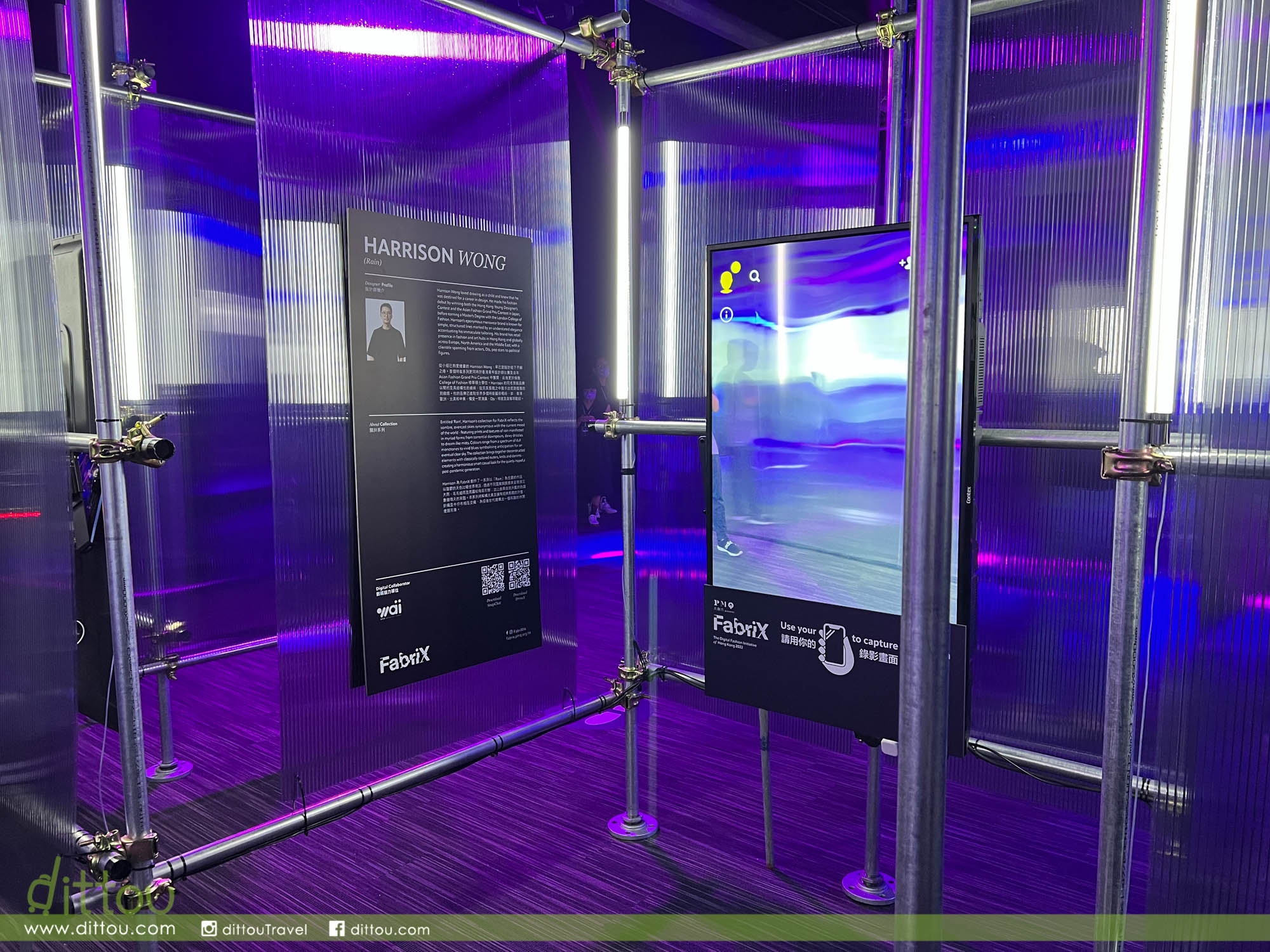This screenshot has width=1270, height=952.
Task: Tap the FabriX logo on Harrison Wong poster
Action: [x=404, y=660]
